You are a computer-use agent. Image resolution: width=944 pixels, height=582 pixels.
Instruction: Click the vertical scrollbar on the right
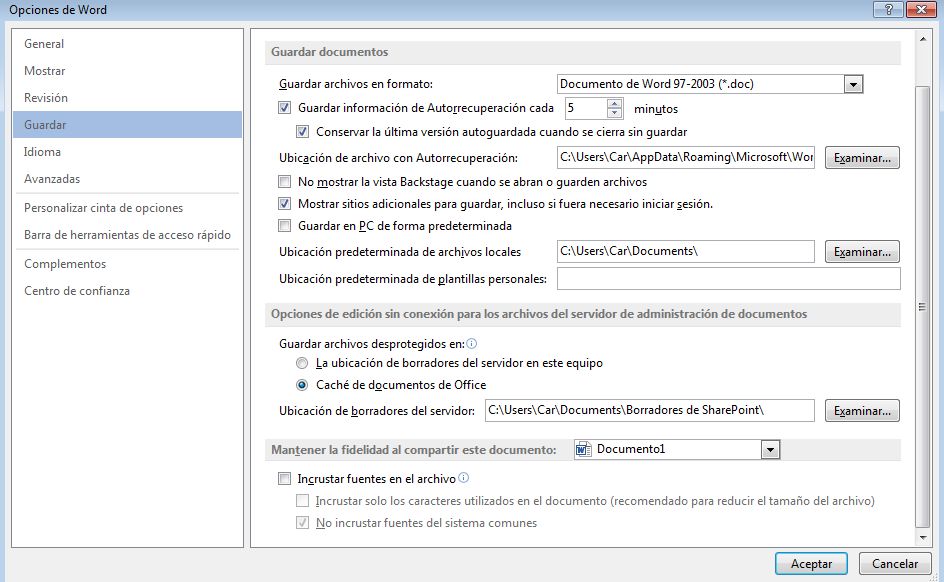click(922, 300)
